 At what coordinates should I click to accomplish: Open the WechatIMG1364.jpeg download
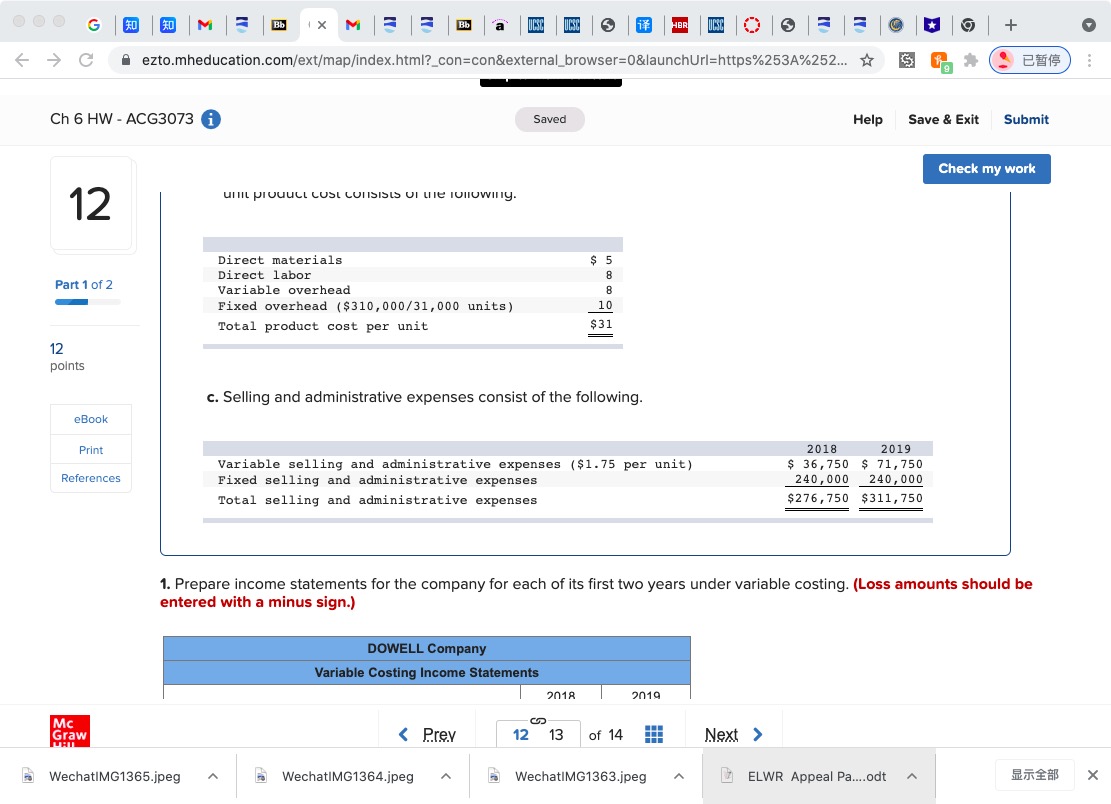pyautogui.click(x=347, y=776)
